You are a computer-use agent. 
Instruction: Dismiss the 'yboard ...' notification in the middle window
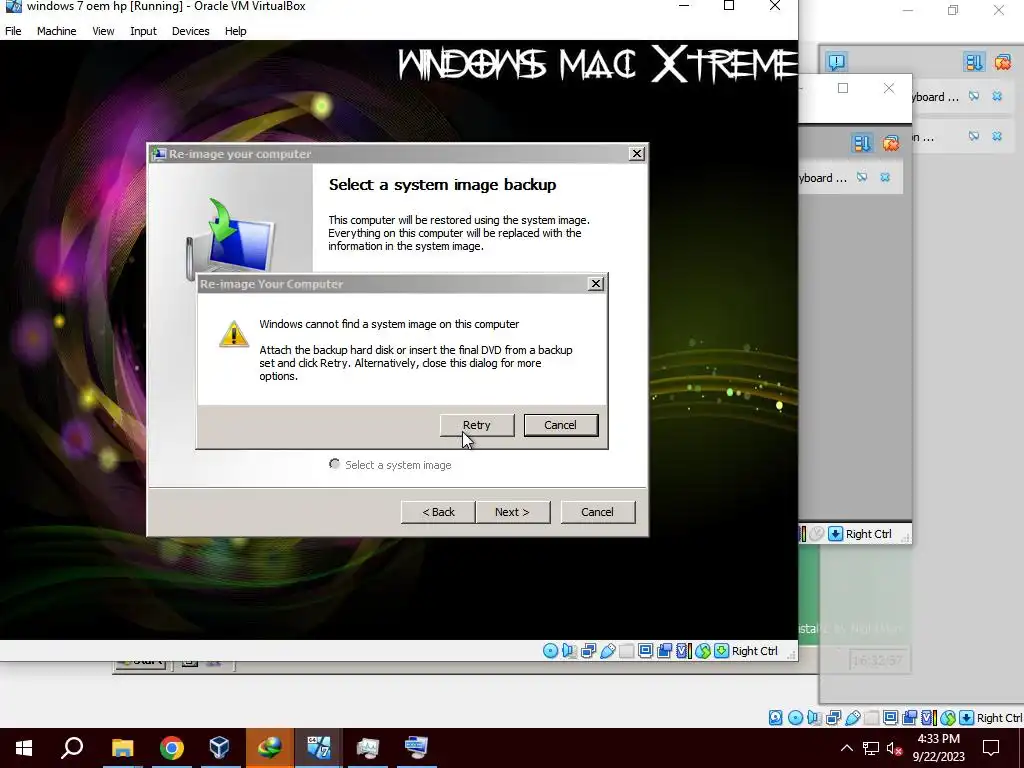pos(885,178)
